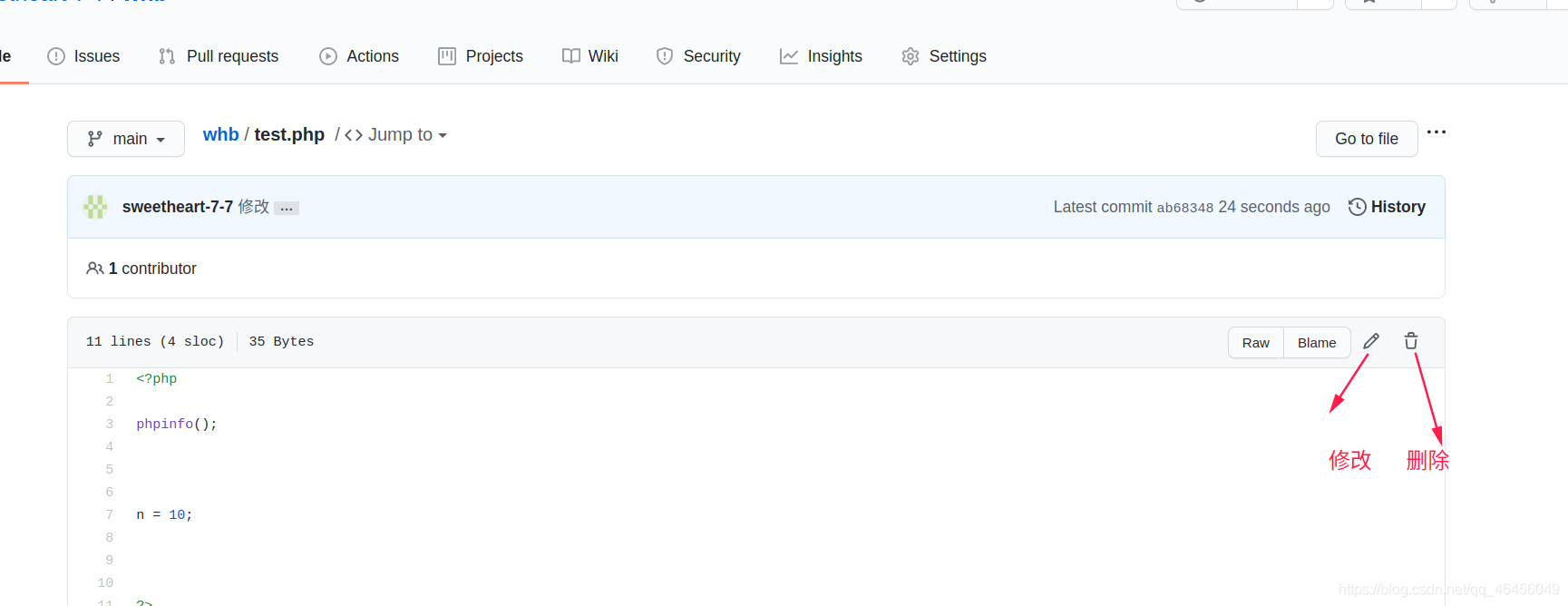Click the Issues circle icon

click(x=56, y=56)
